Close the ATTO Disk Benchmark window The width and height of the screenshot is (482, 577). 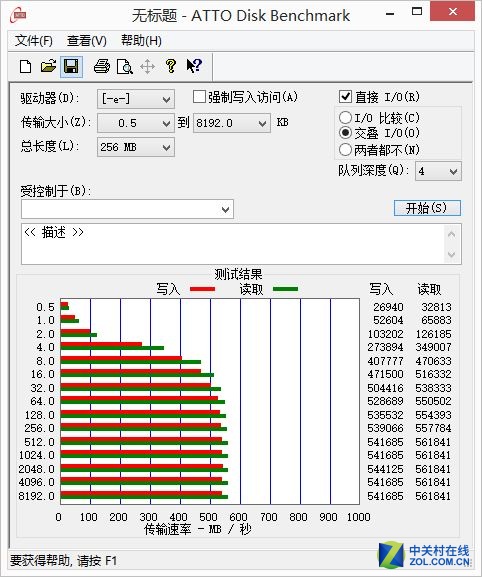(x=452, y=12)
